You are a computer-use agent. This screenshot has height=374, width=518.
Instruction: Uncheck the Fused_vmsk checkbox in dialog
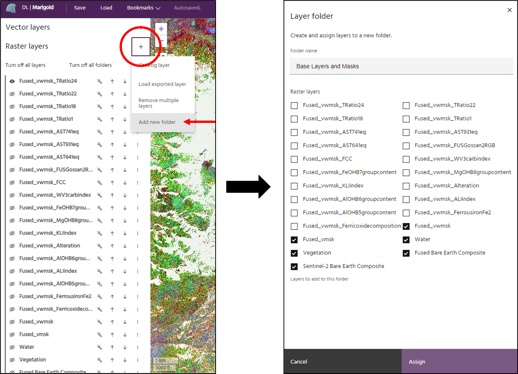click(x=294, y=240)
